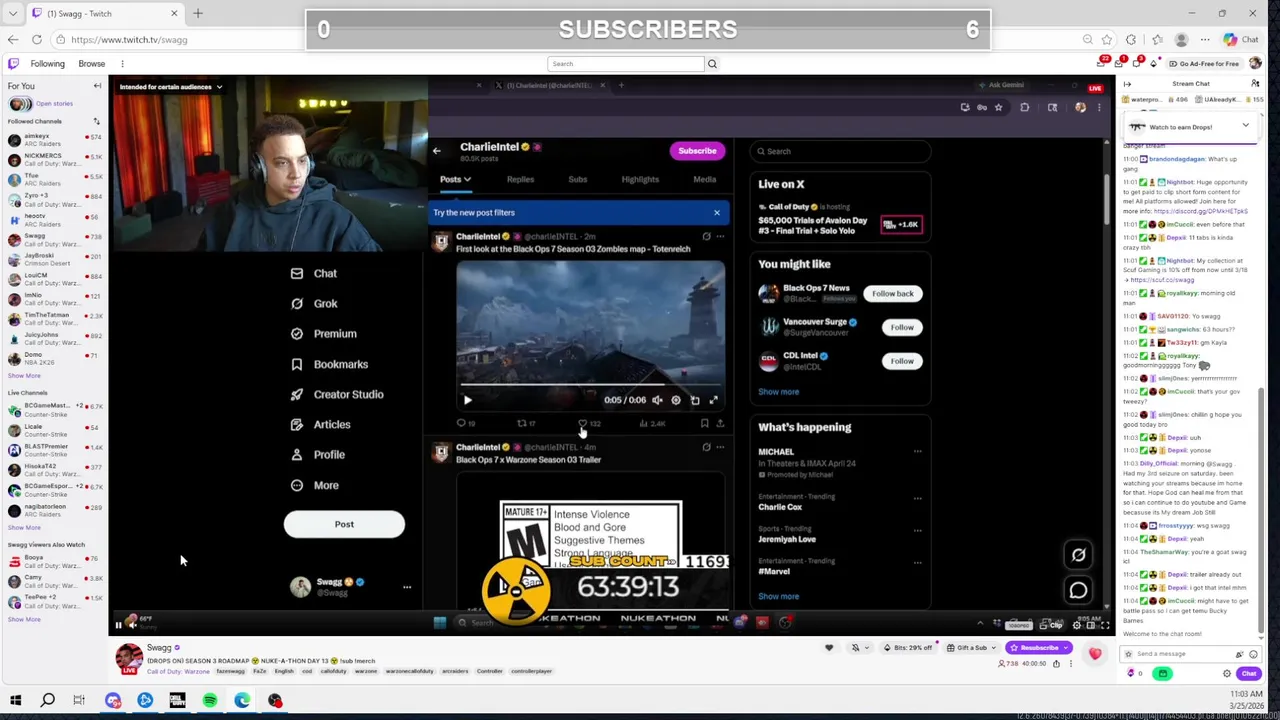Toggle the follow heart for Swagg
This screenshot has width=1280, height=720.
829,648
